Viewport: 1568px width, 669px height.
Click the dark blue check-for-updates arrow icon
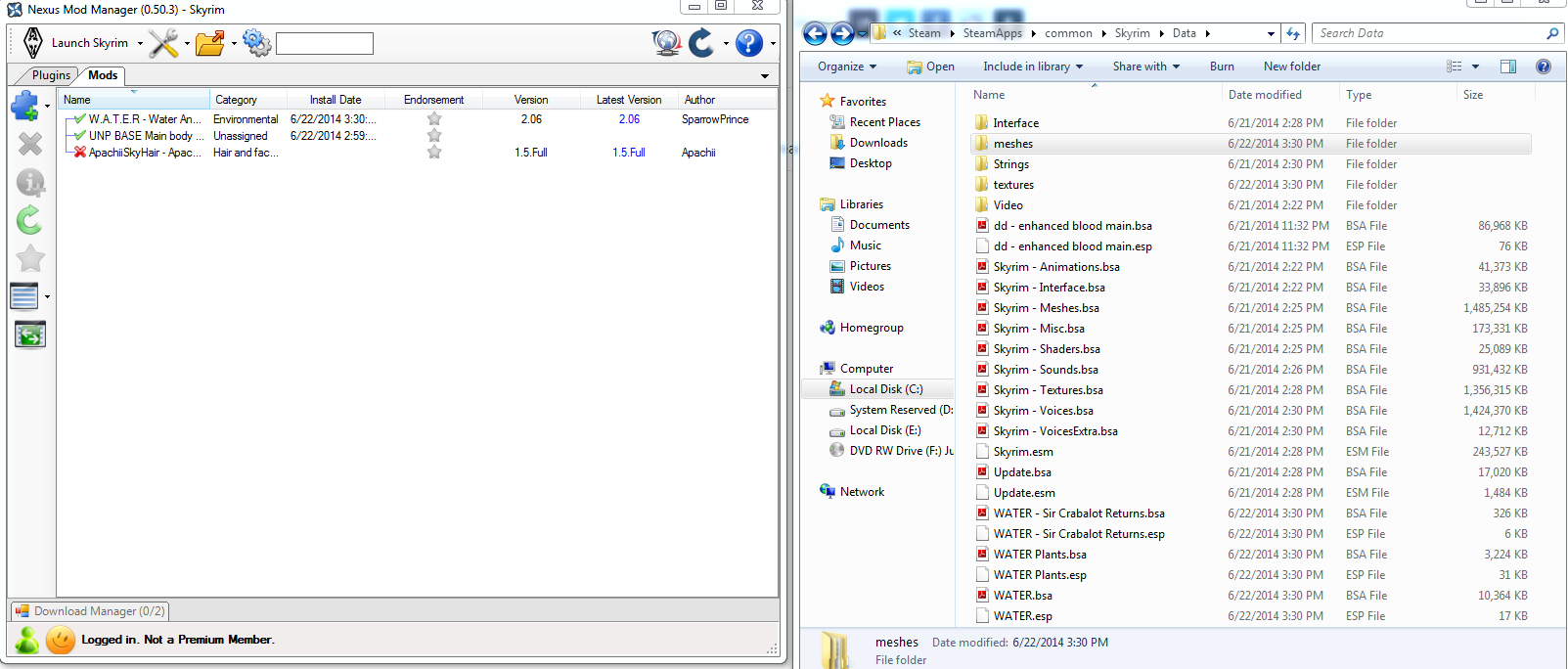[x=701, y=43]
